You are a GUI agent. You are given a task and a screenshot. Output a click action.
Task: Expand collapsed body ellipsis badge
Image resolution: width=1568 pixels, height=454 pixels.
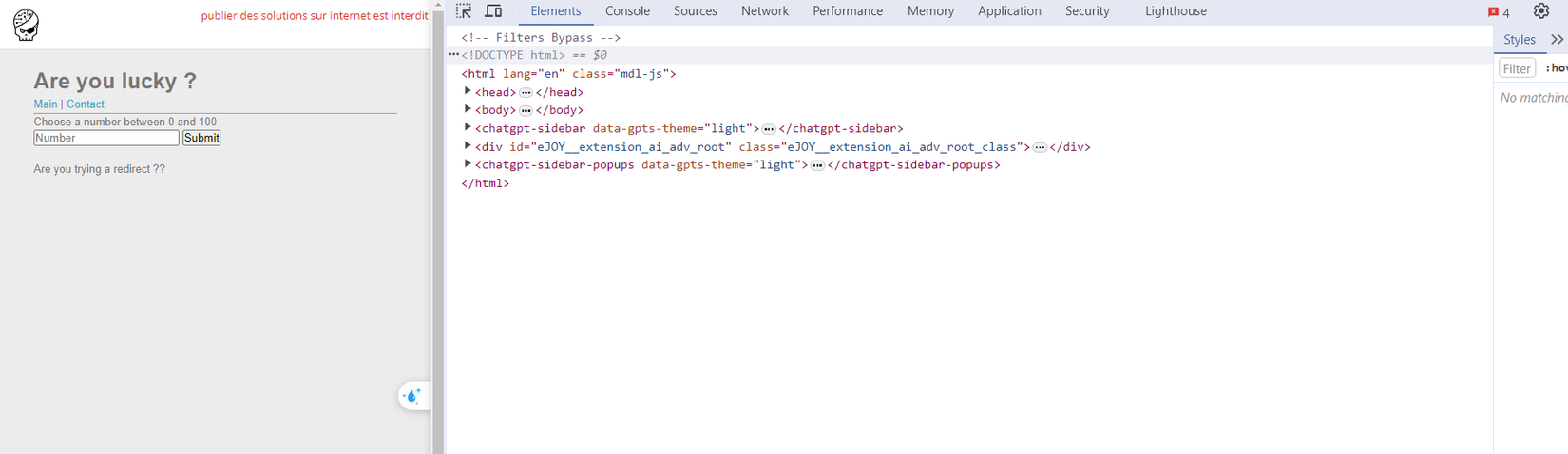click(x=526, y=110)
